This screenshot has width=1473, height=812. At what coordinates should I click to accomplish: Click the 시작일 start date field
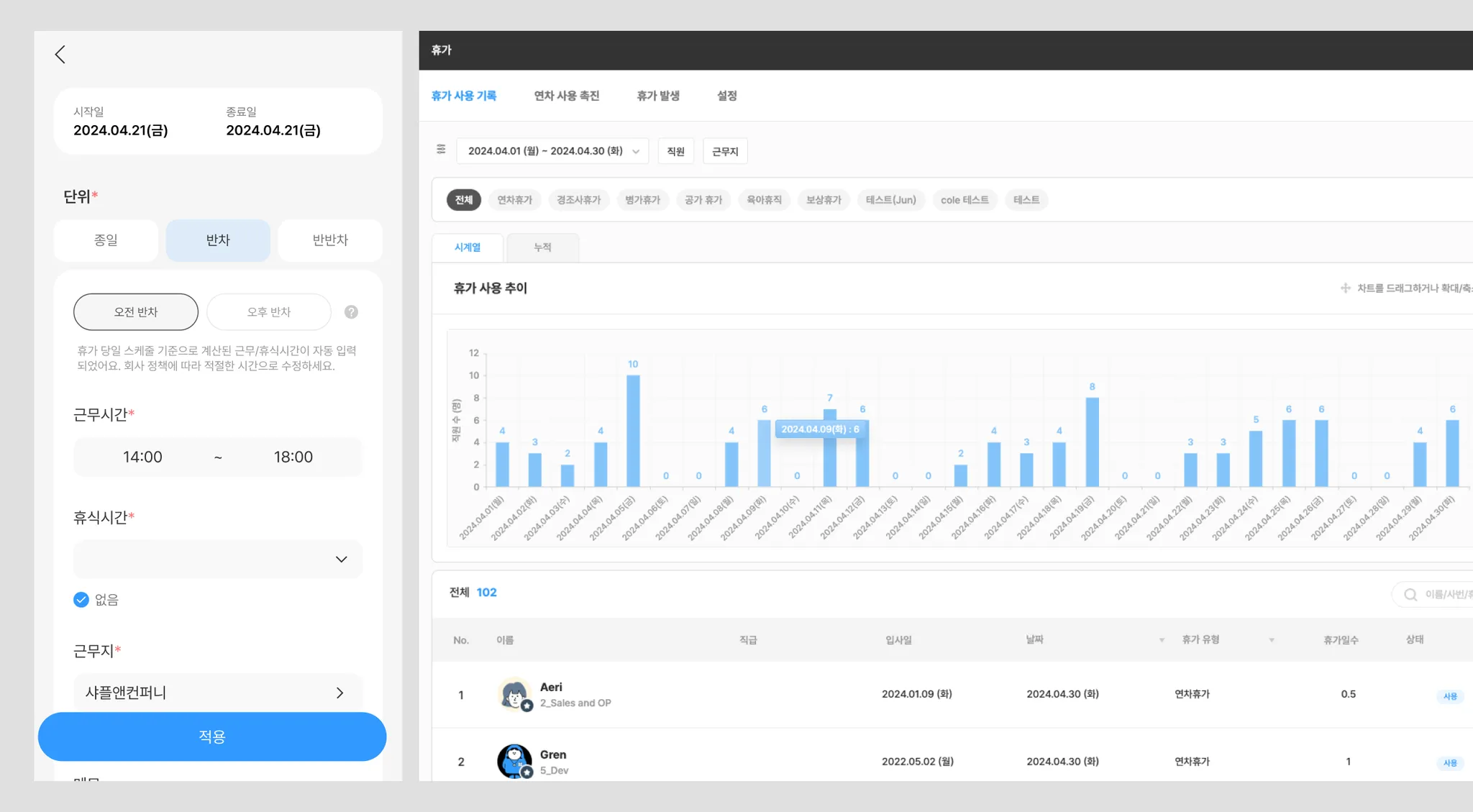tap(121, 122)
